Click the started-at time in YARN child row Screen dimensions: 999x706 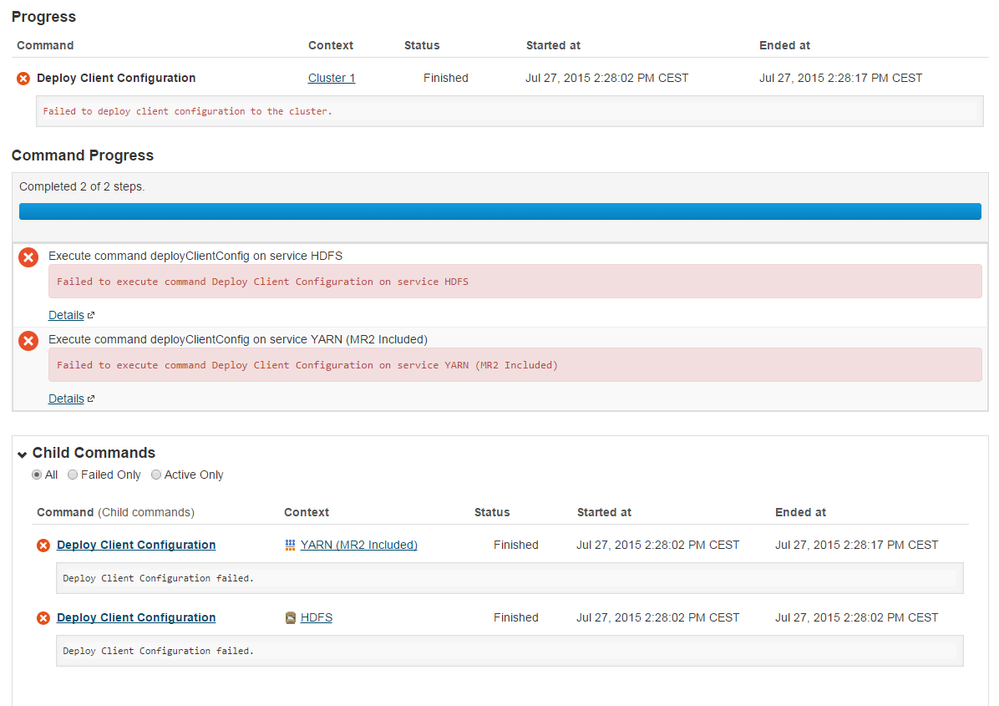[x=658, y=545]
